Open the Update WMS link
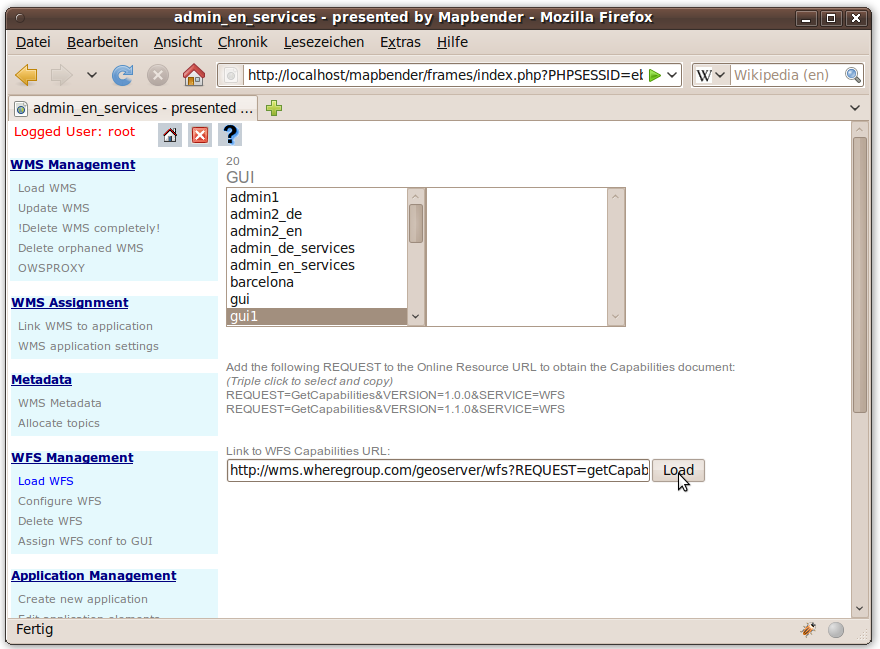 53,208
